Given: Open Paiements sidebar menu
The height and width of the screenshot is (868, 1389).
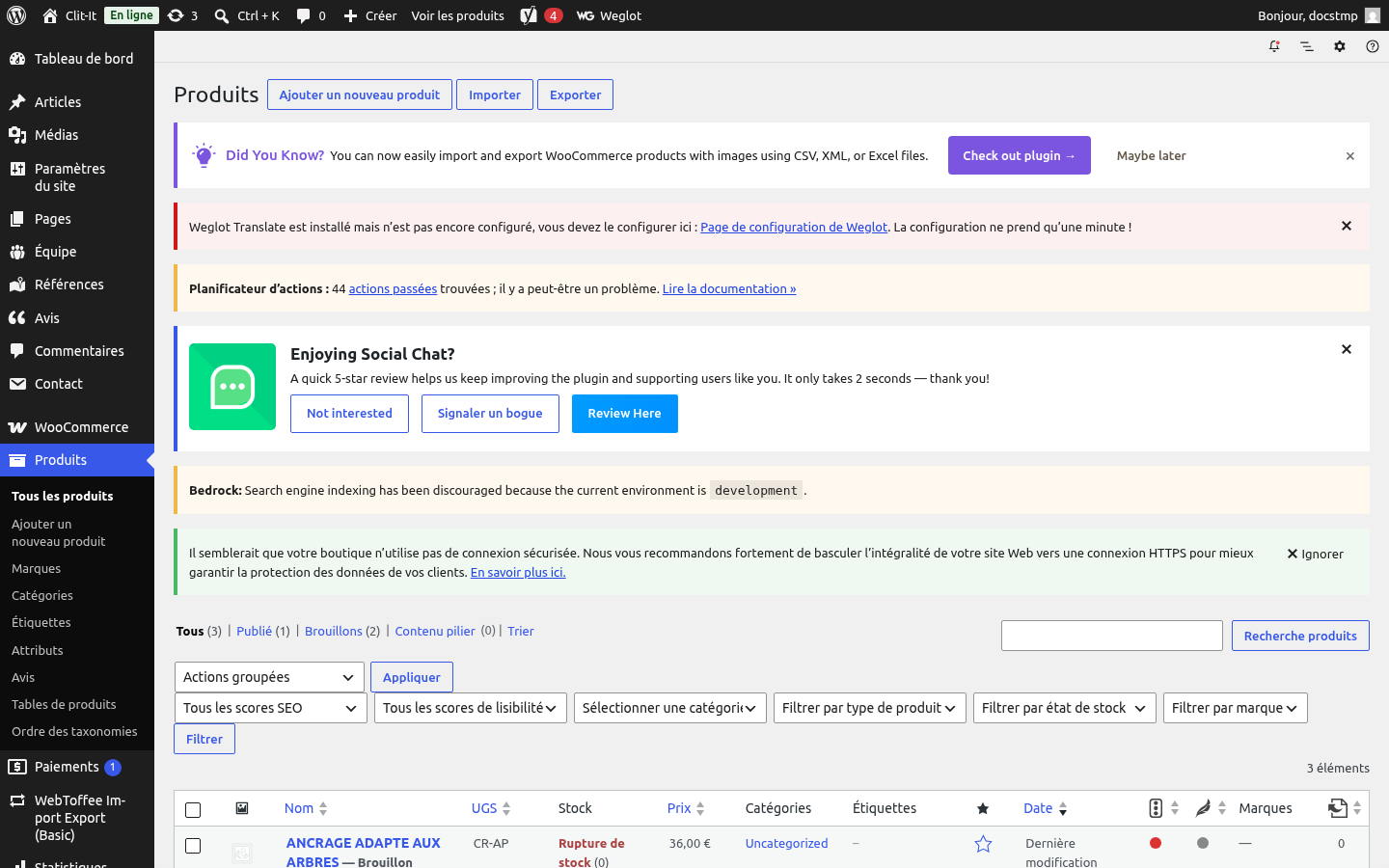Looking at the screenshot, I should (x=77, y=767).
